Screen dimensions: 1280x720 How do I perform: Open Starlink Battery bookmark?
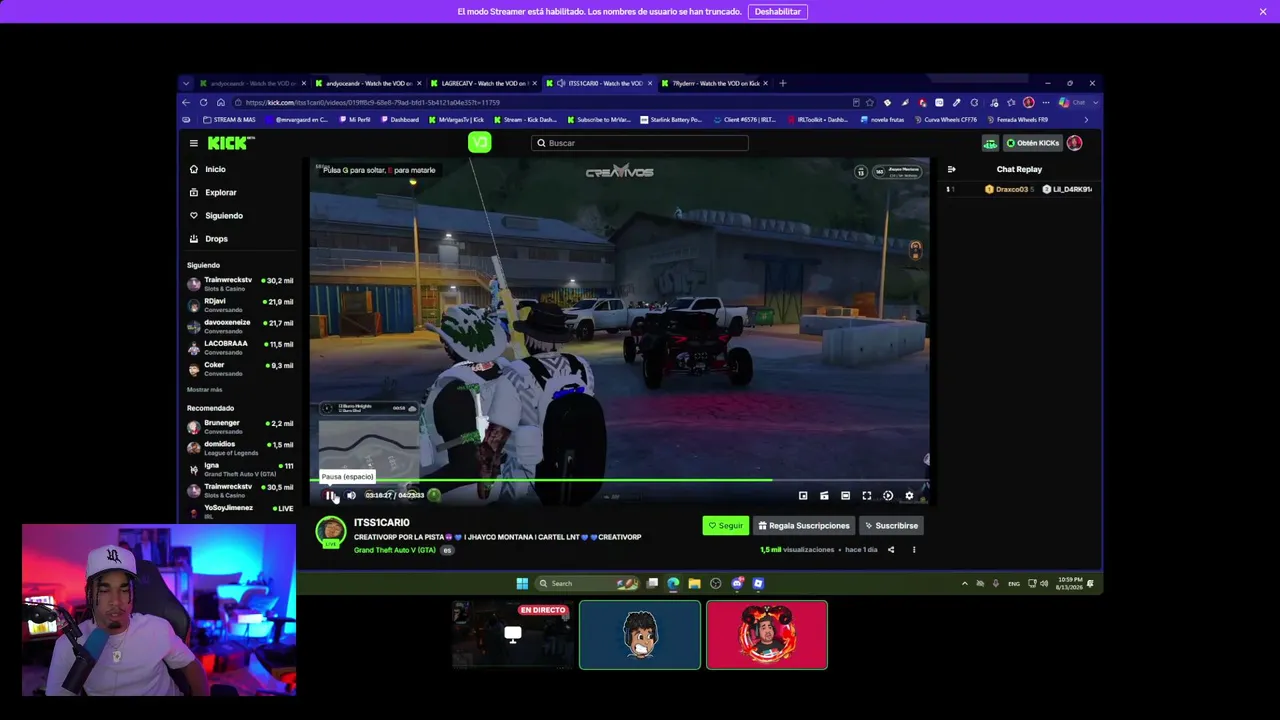(671, 120)
